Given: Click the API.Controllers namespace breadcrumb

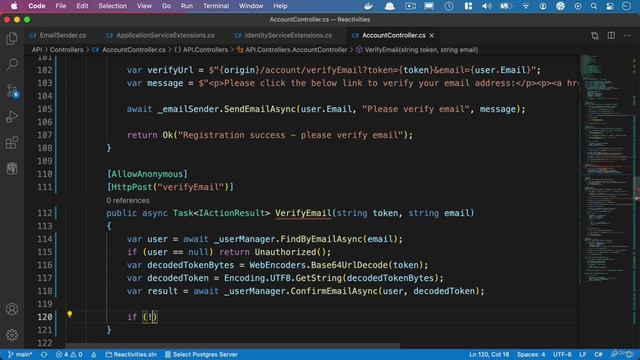Looking at the screenshot, I should [x=201, y=50].
